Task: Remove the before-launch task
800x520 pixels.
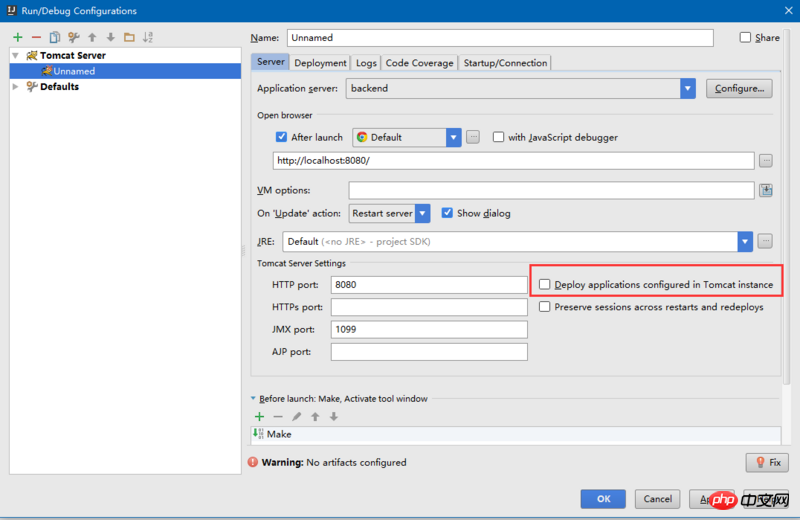Action: (278, 416)
